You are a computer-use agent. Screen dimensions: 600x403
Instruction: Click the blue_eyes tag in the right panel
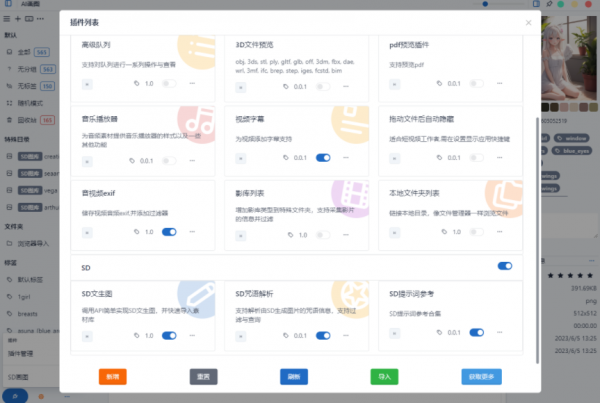(572, 151)
